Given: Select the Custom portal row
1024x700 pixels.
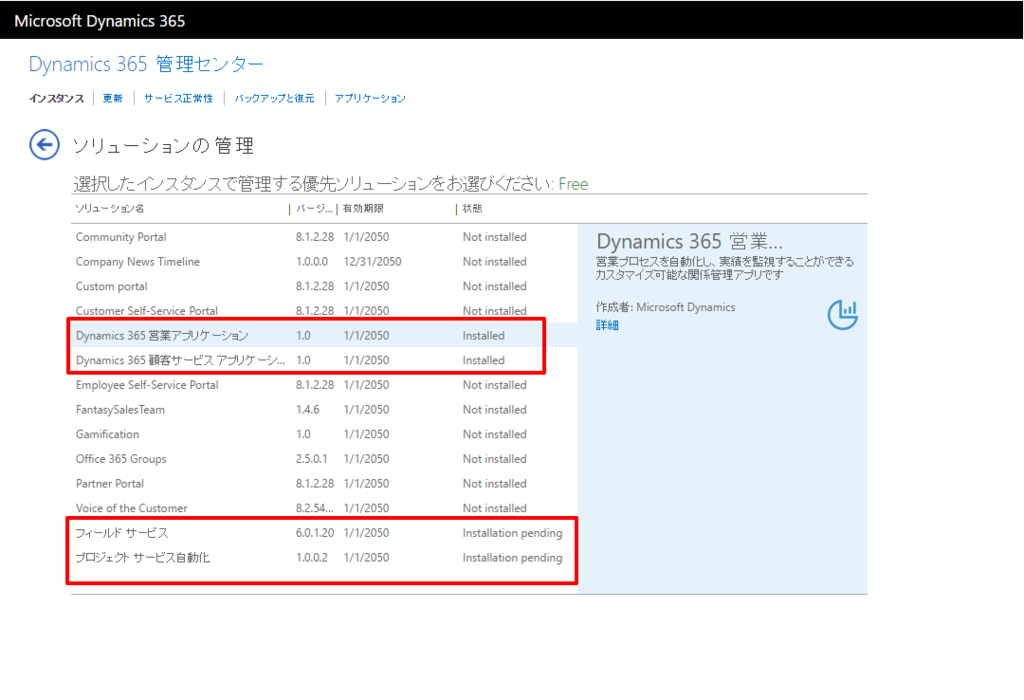Looking at the screenshot, I should (x=324, y=287).
